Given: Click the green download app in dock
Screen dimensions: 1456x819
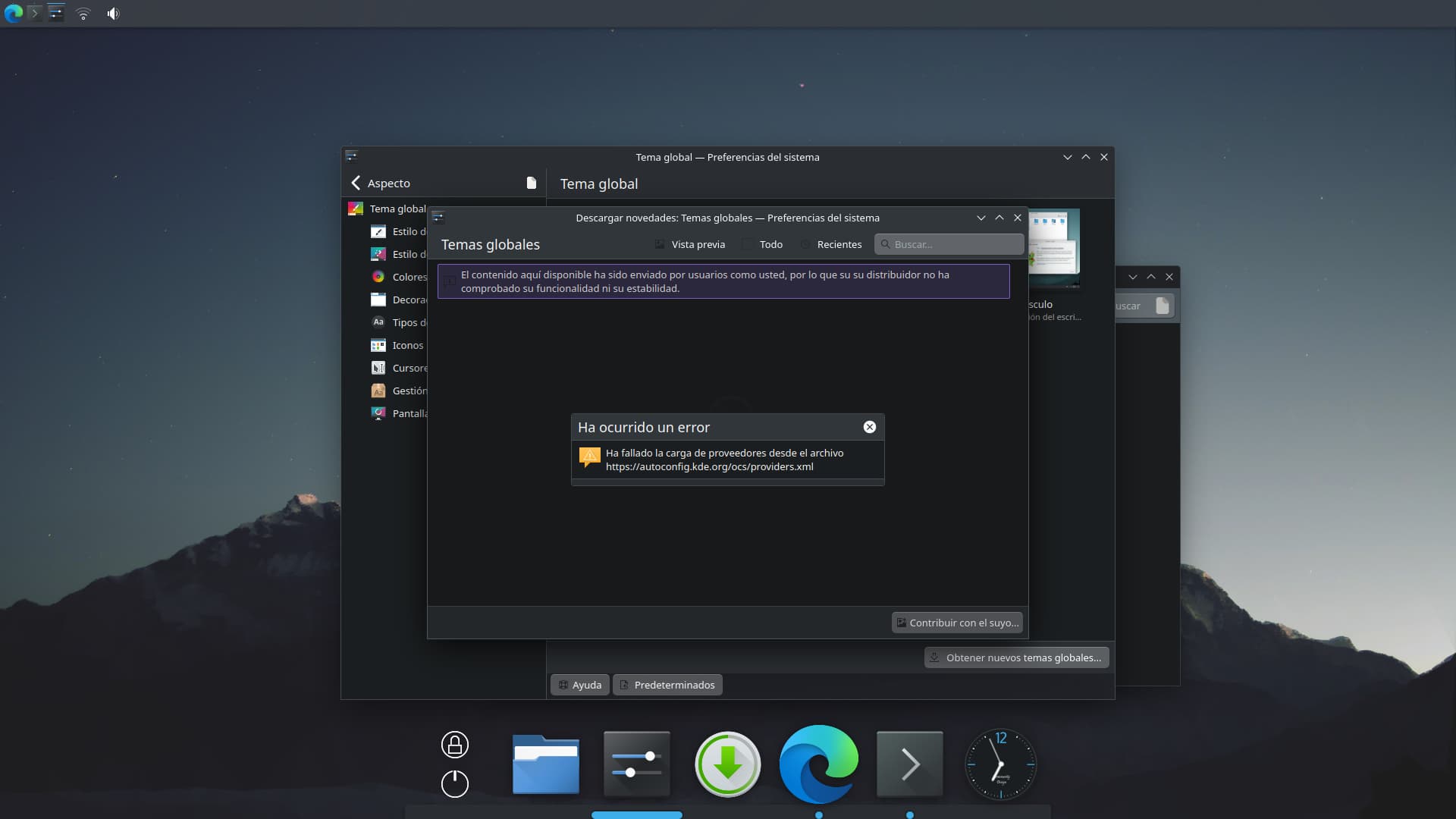Looking at the screenshot, I should pyautogui.click(x=728, y=764).
